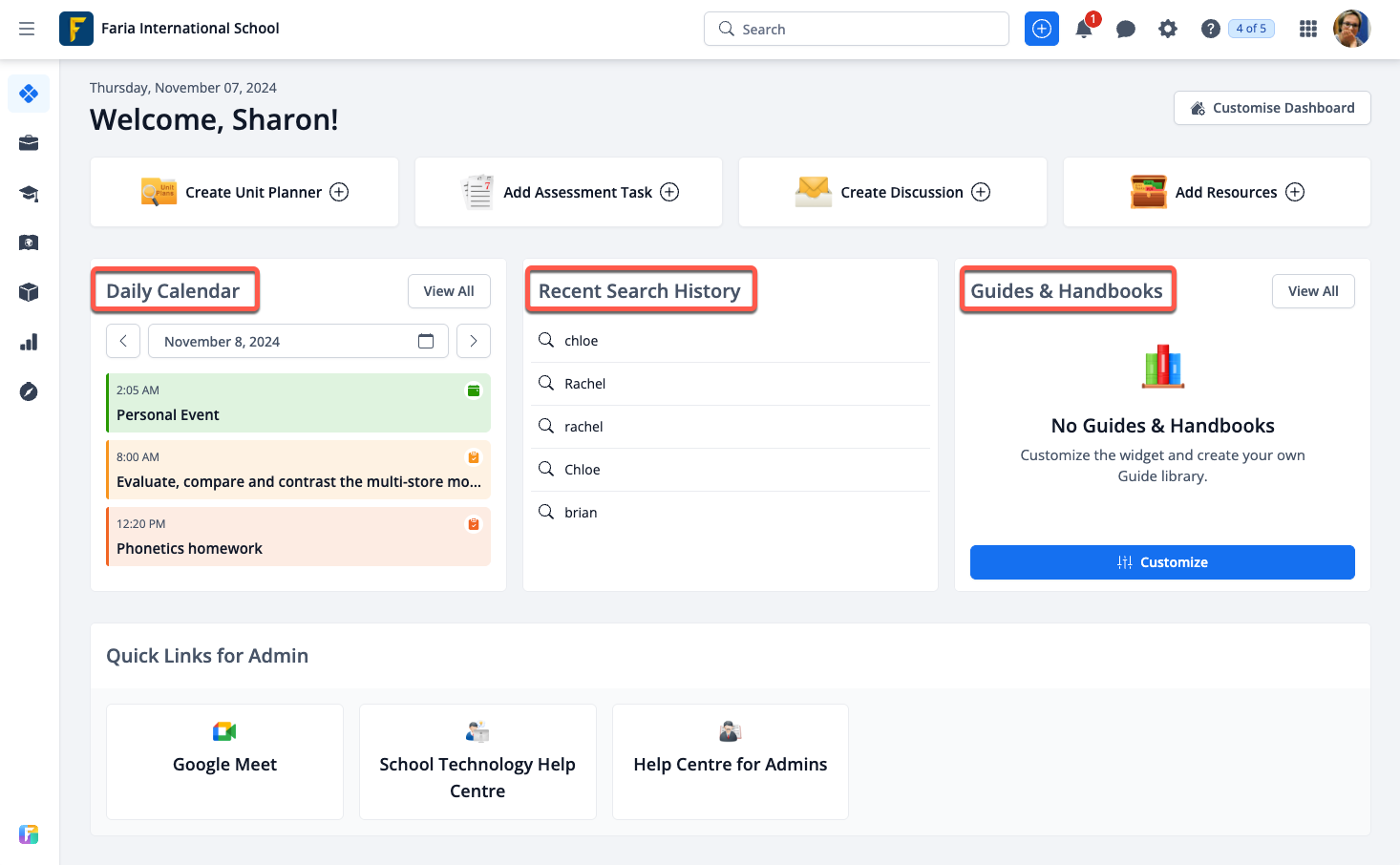Expand the hamburger navigation menu
This screenshot has height=865, width=1400.
pyautogui.click(x=27, y=29)
